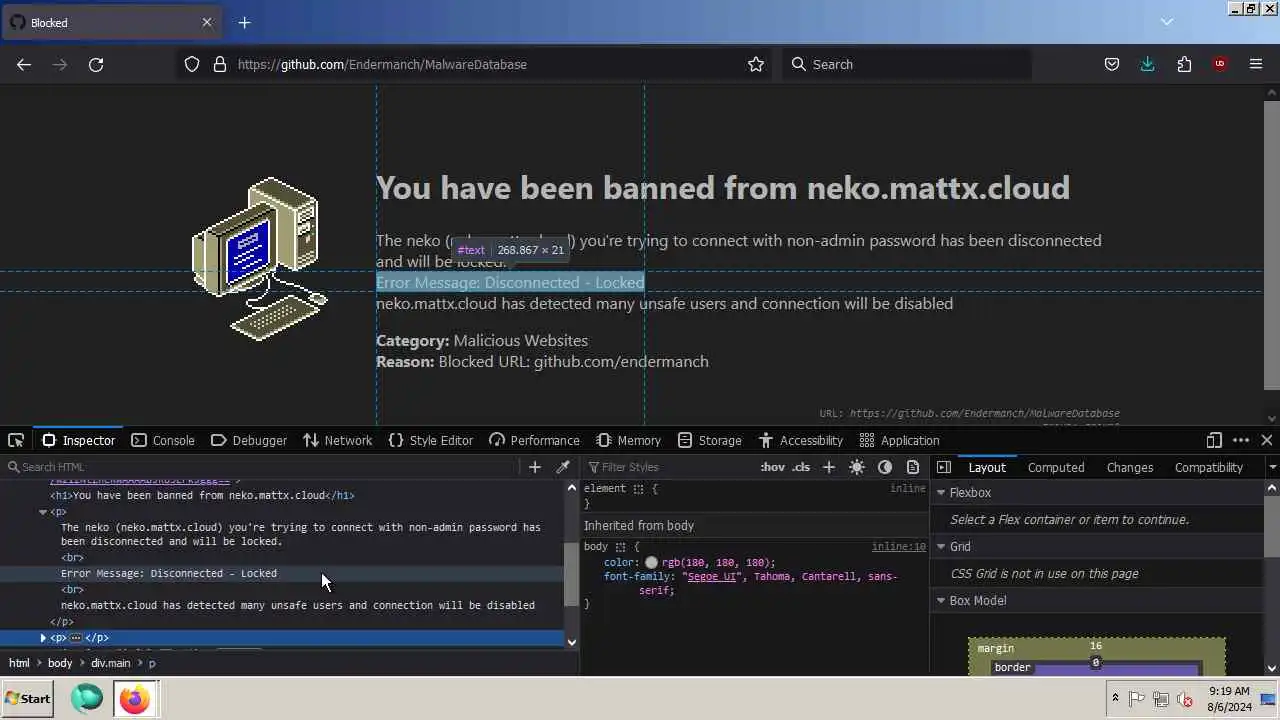Select the div.main breadcrumb

point(110,663)
